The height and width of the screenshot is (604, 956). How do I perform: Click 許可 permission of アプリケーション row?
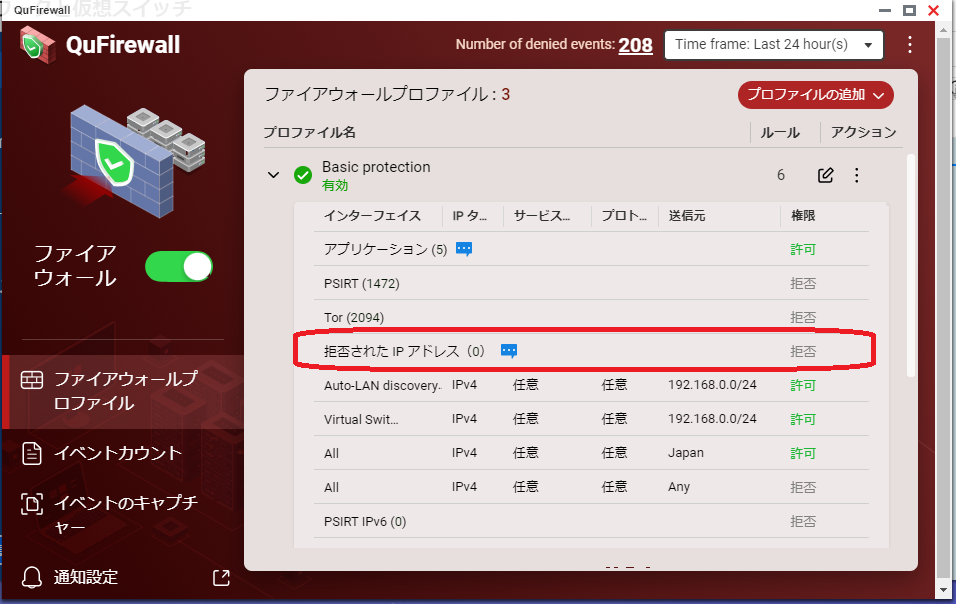click(x=803, y=249)
